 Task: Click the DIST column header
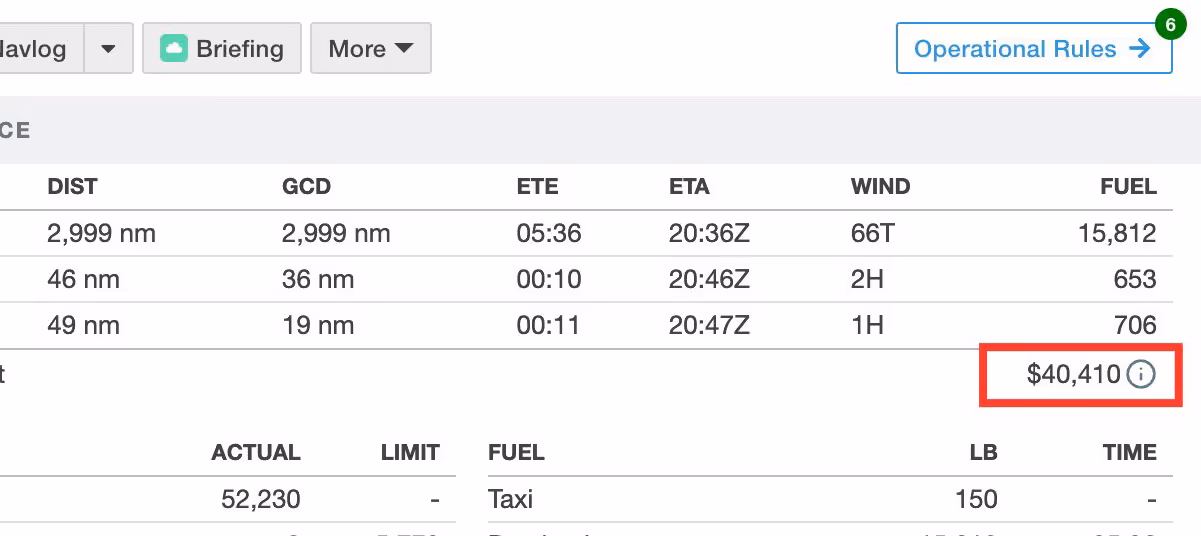[72, 186]
